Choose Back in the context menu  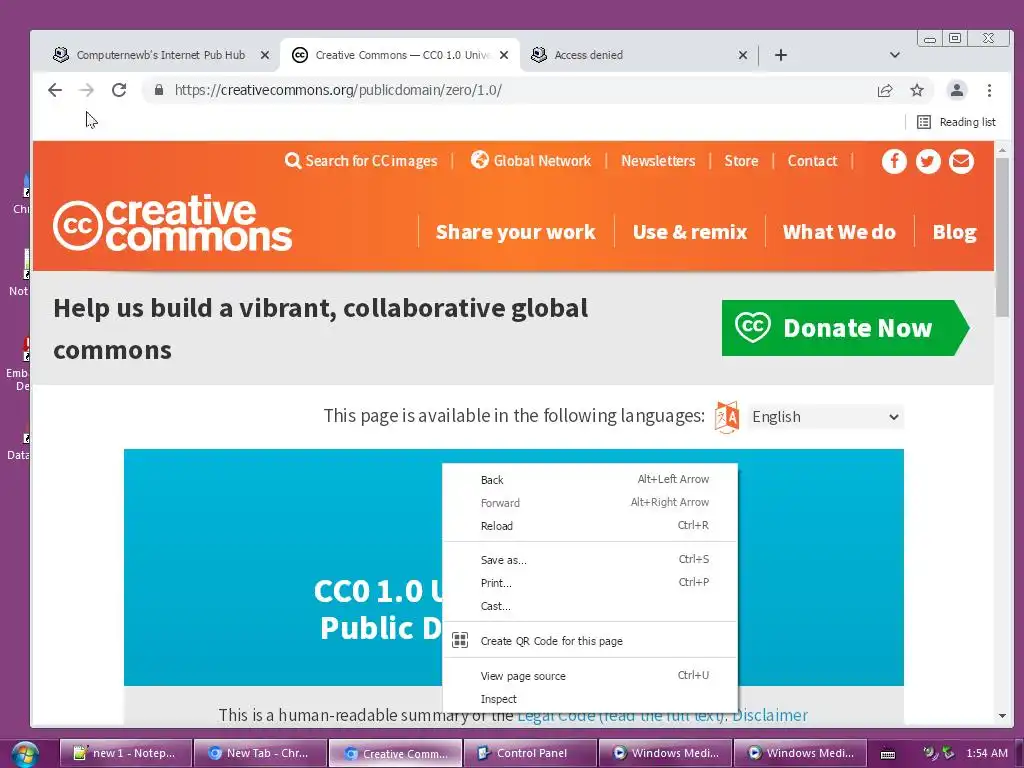click(x=590, y=479)
